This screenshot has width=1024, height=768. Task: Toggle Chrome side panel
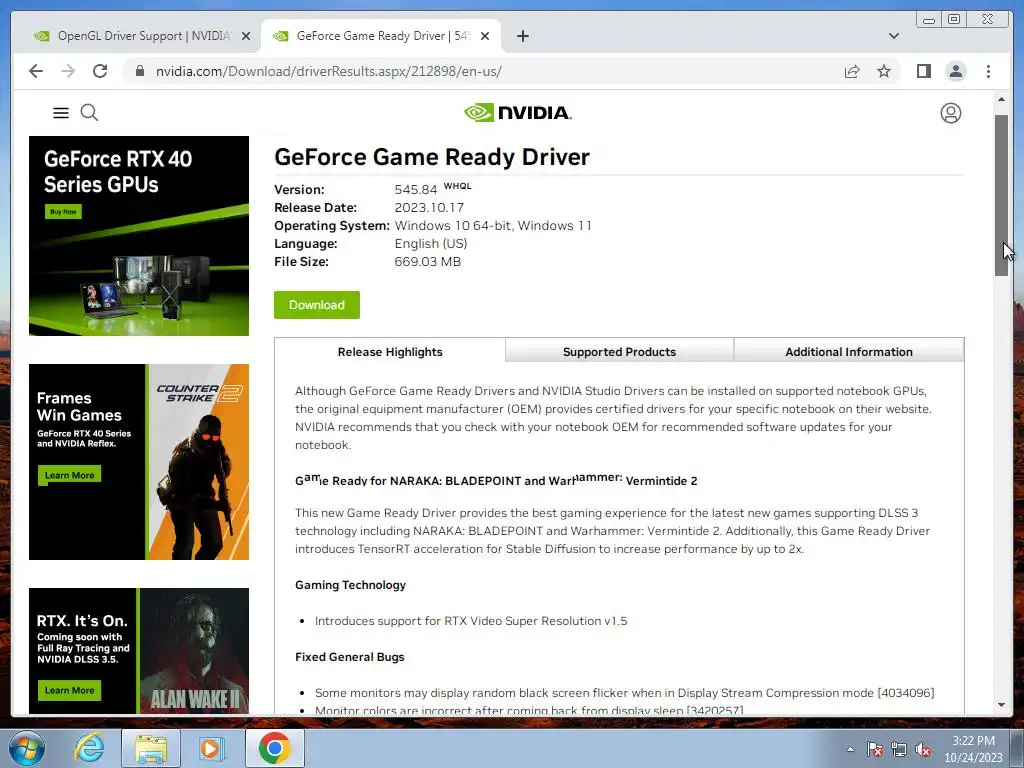point(923,71)
